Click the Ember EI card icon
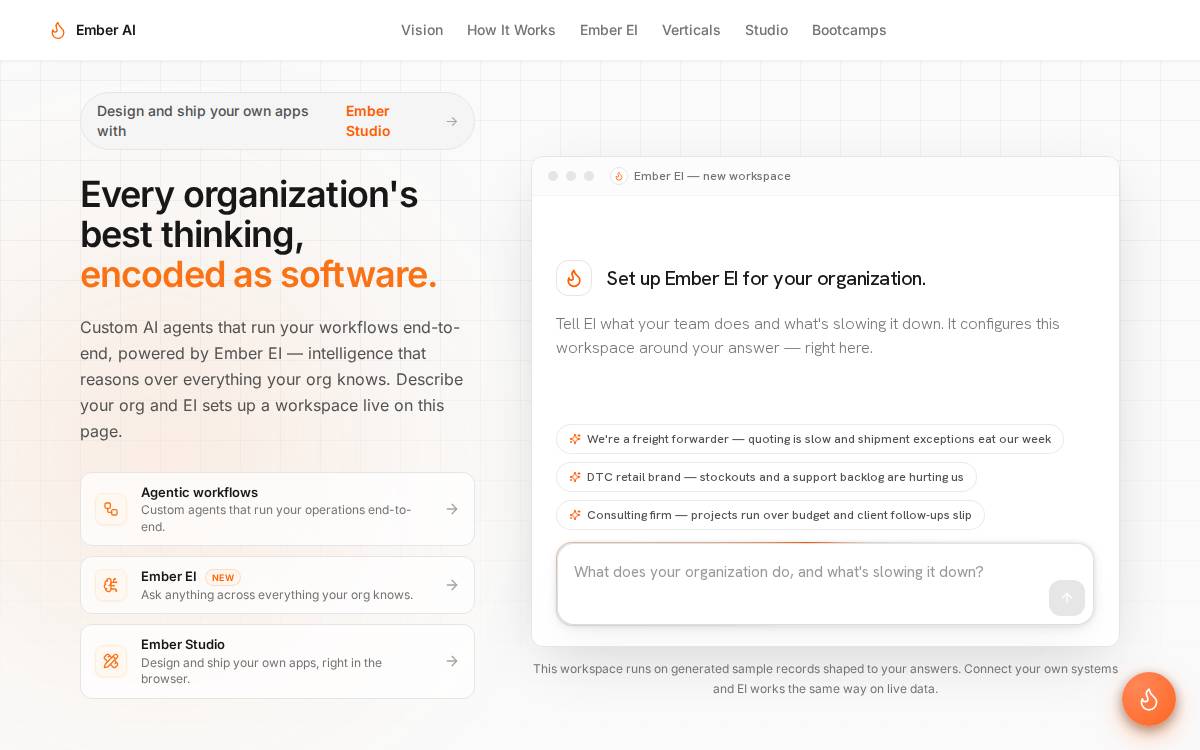Image resolution: width=1200 pixels, height=750 pixels. 111,585
